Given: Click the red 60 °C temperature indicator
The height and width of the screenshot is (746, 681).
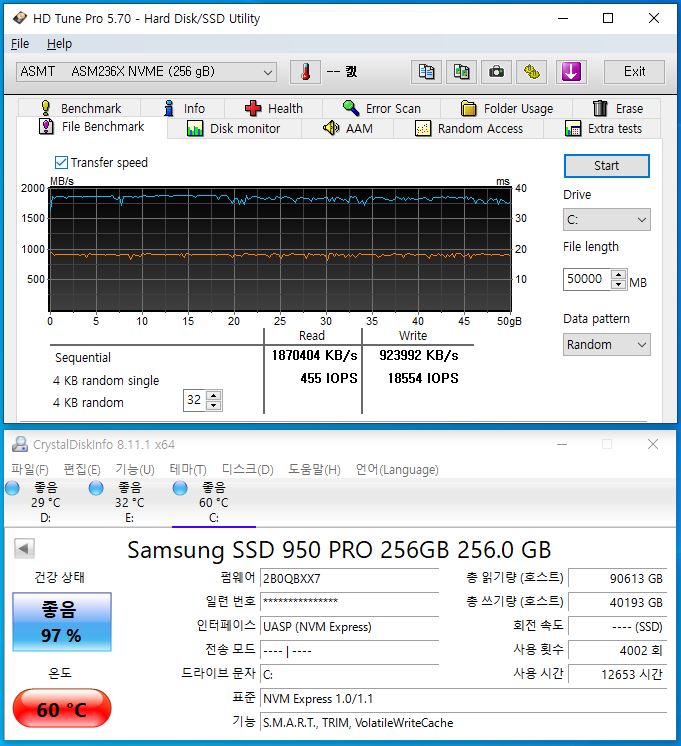Looking at the screenshot, I should (x=62, y=709).
